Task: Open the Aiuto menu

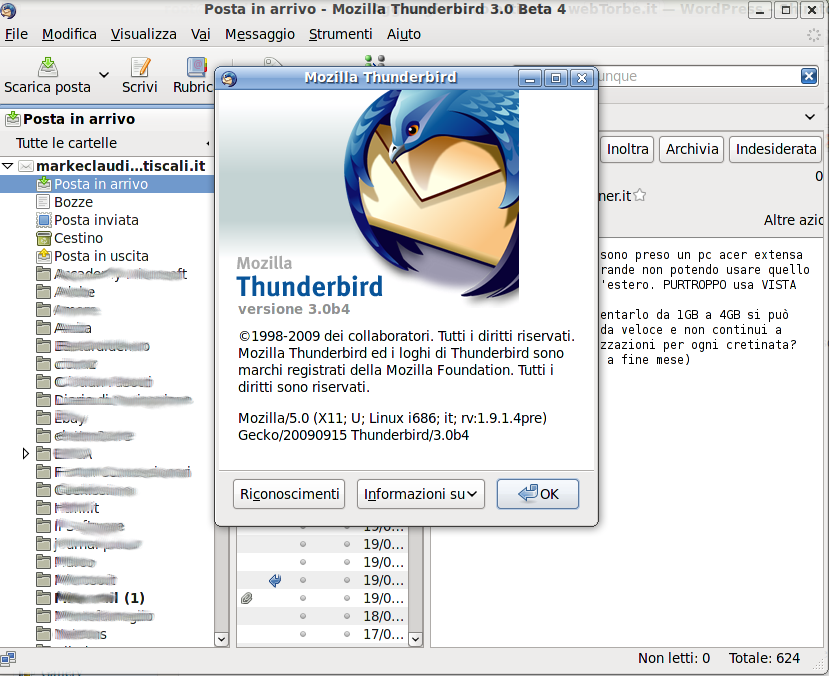Action: click(x=403, y=34)
